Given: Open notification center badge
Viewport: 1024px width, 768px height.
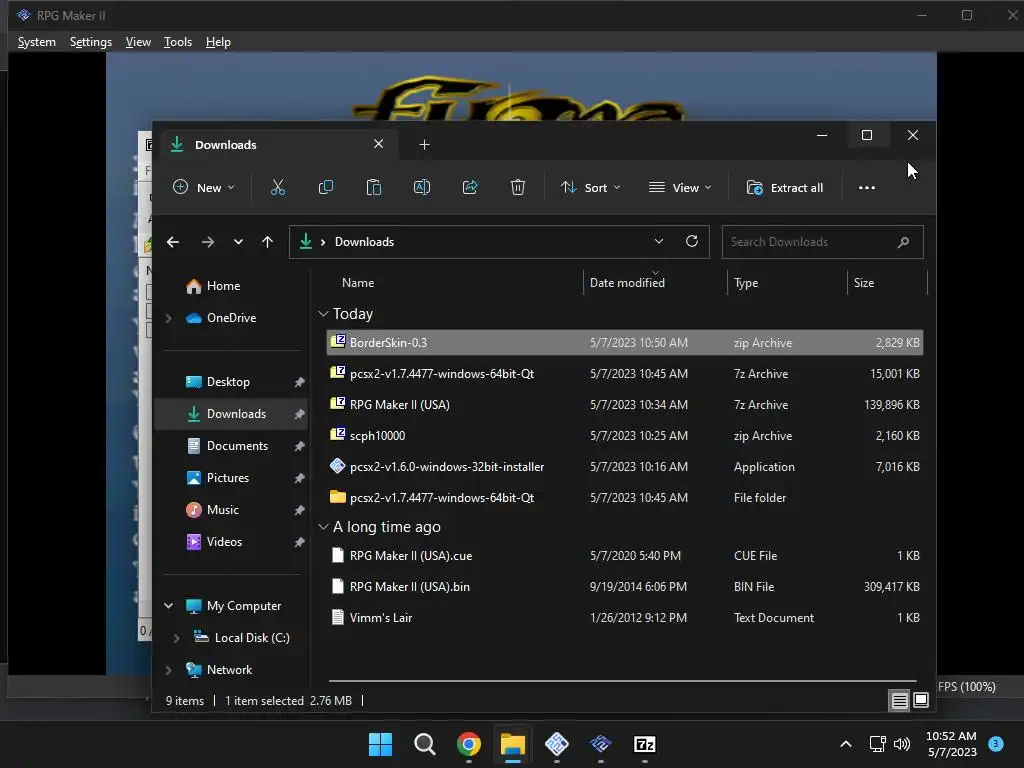Looking at the screenshot, I should tap(996, 744).
